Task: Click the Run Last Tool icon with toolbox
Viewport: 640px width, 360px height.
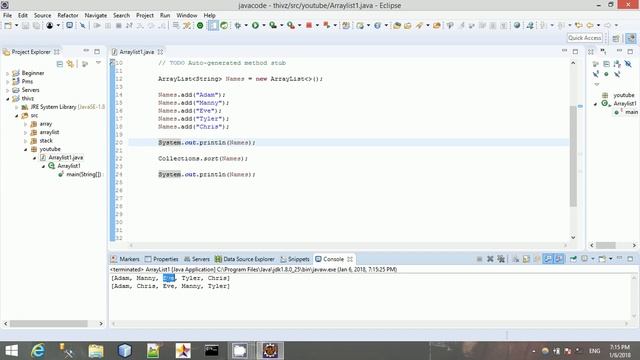Action: (x=291, y=25)
